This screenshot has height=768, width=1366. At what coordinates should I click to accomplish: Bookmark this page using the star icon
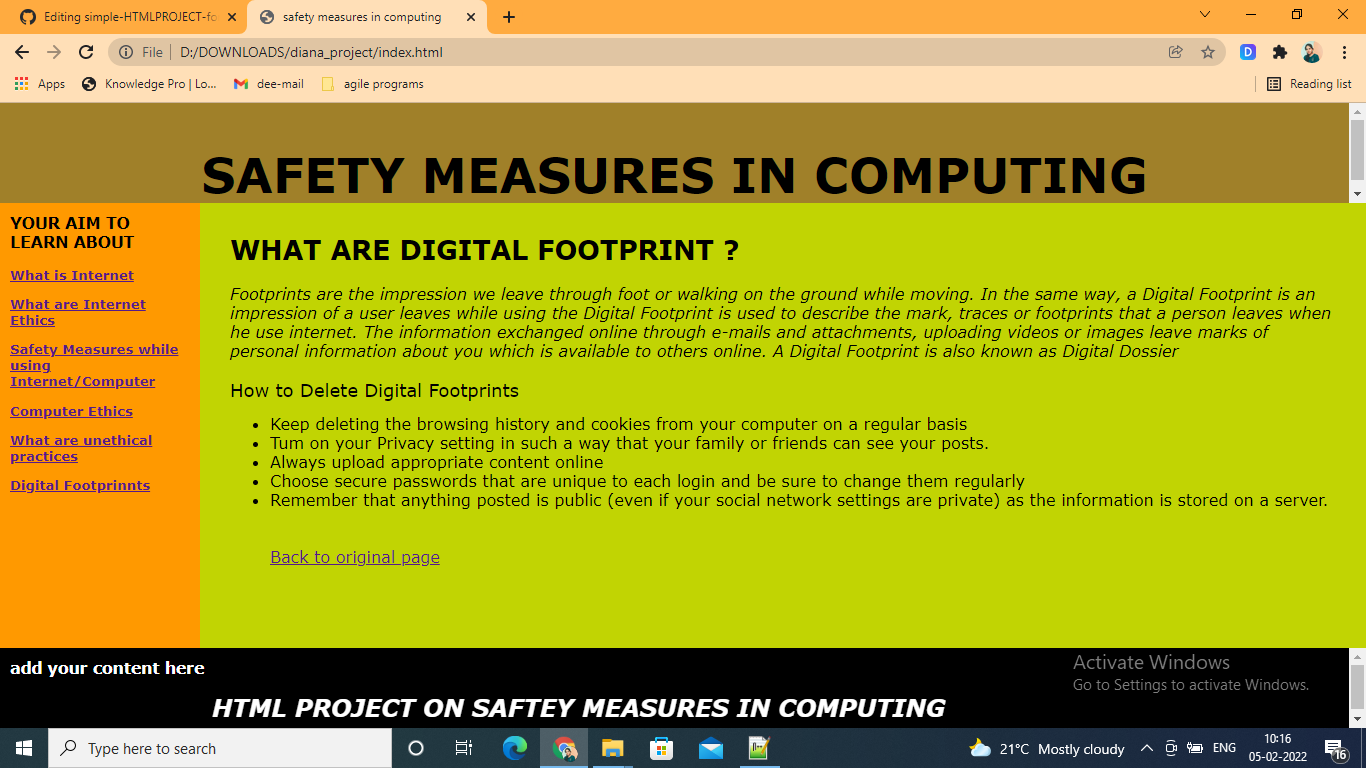tap(1210, 52)
